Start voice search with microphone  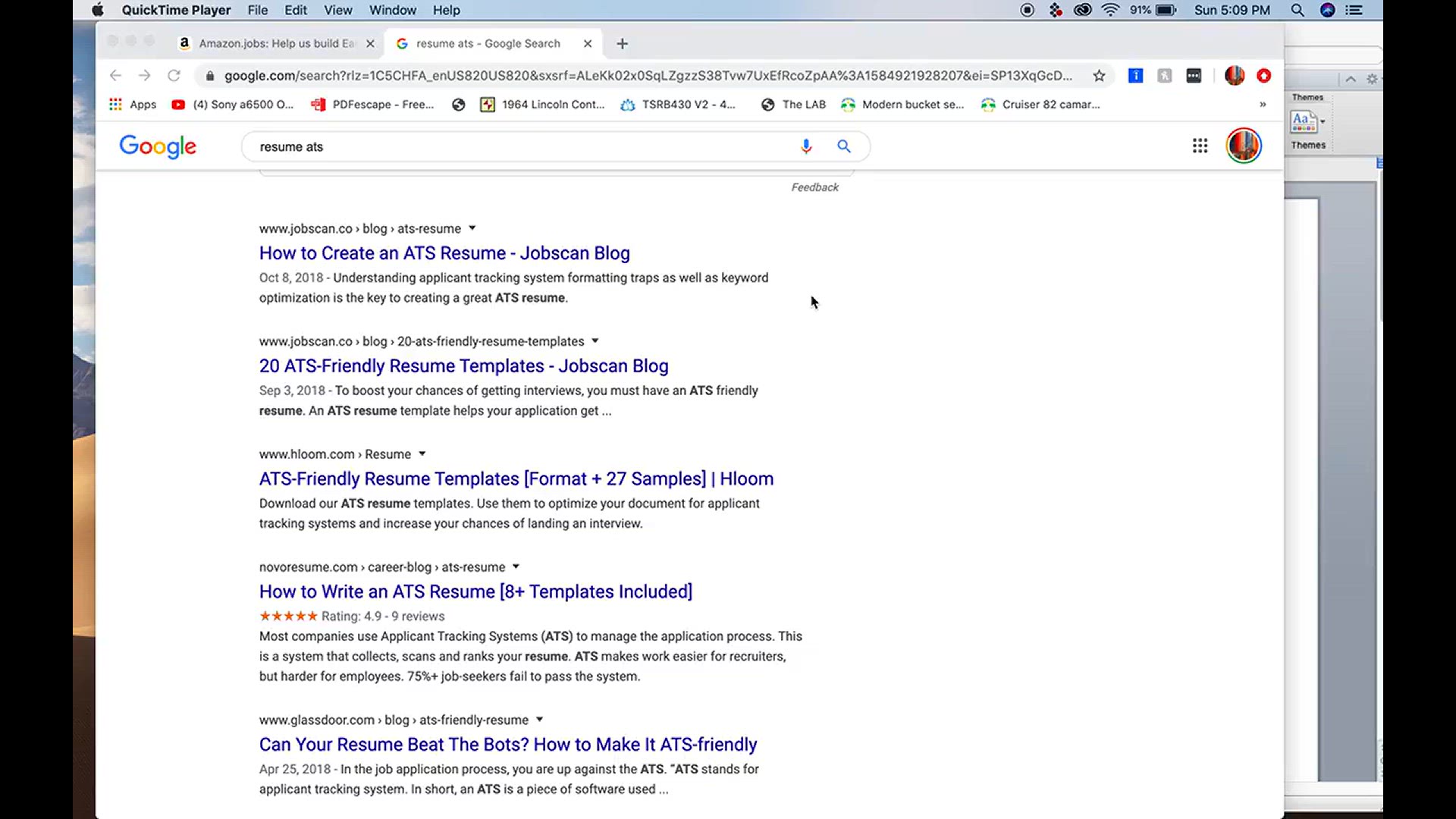click(x=806, y=146)
